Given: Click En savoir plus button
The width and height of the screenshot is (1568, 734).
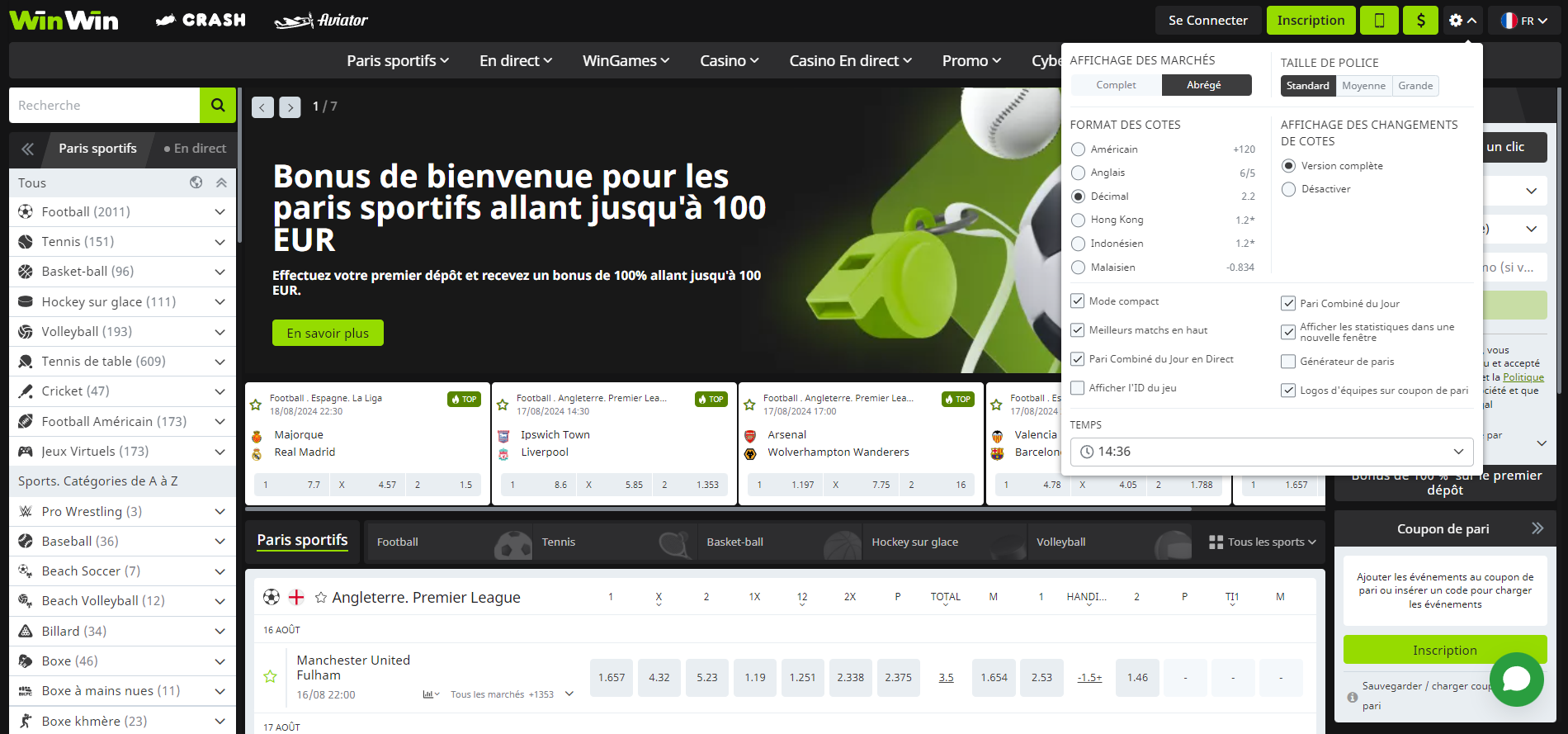Looking at the screenshot, I should point(328,333).
